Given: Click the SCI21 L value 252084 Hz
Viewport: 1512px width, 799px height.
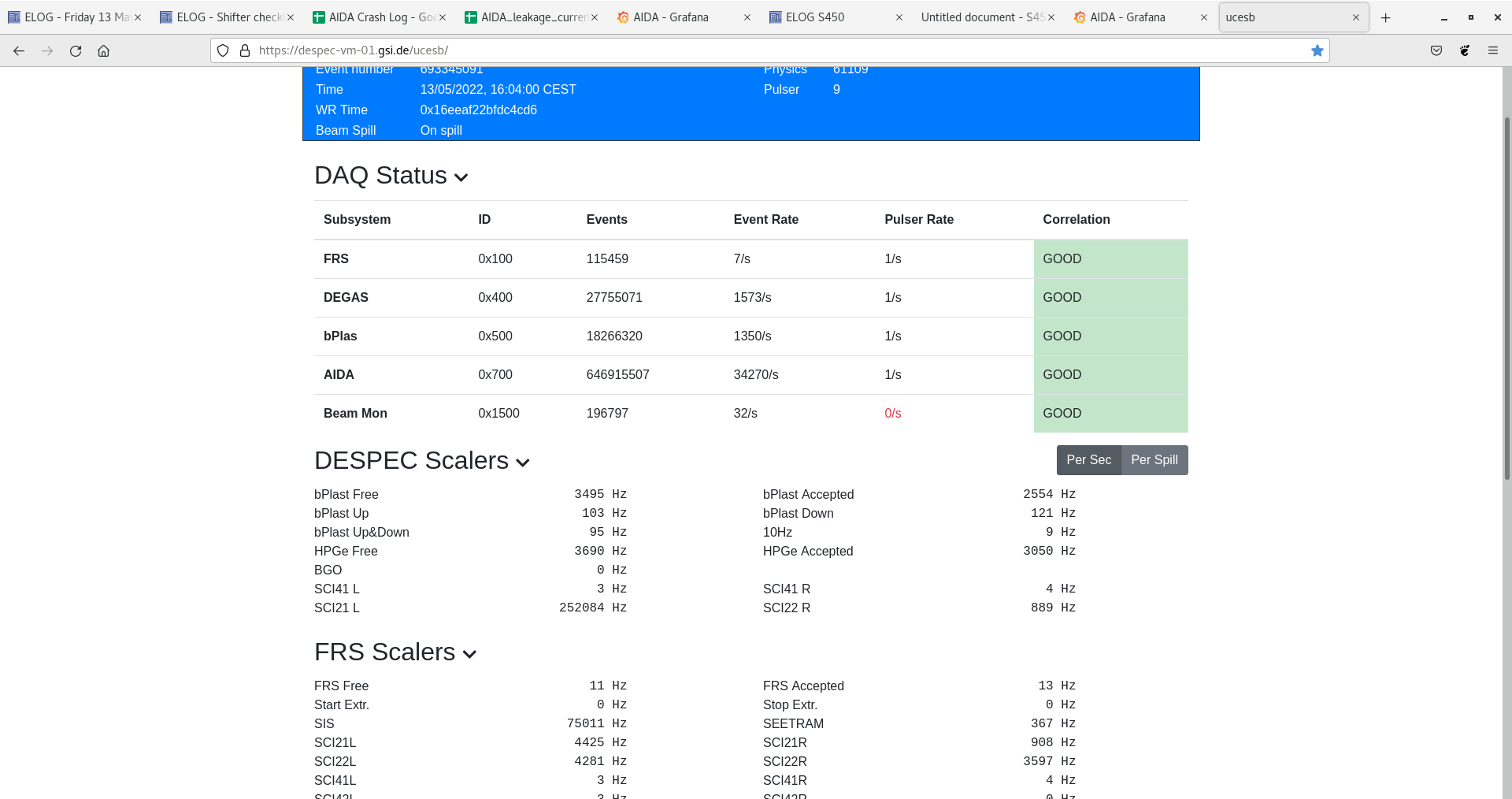Looking at the screenshot, I should [593, 608].
